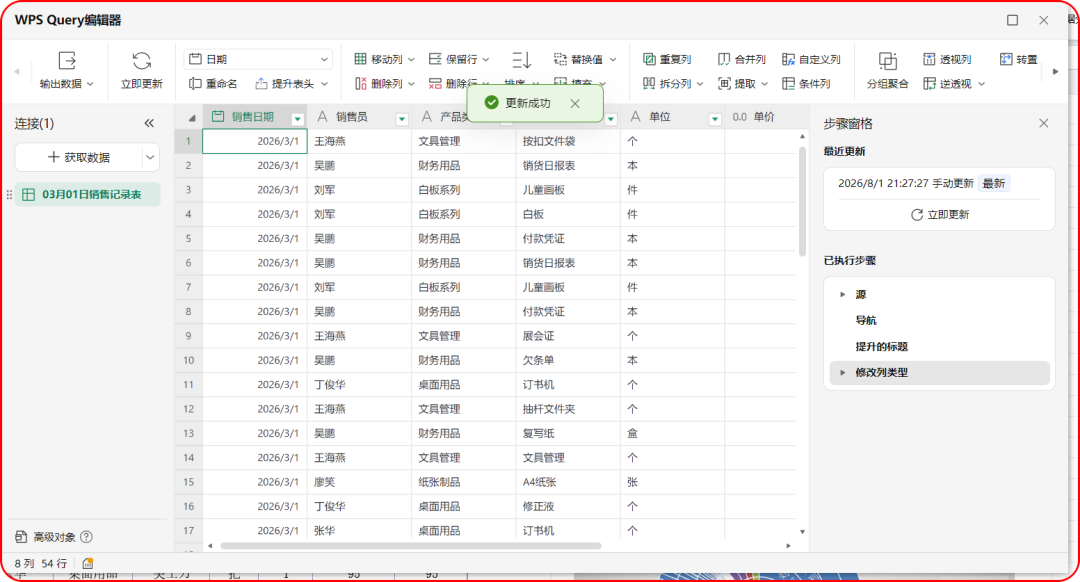Viewport: 1080px width, 582px height.
Task: Click the 最新 tag in update record
Action: [x=993, y=183]
